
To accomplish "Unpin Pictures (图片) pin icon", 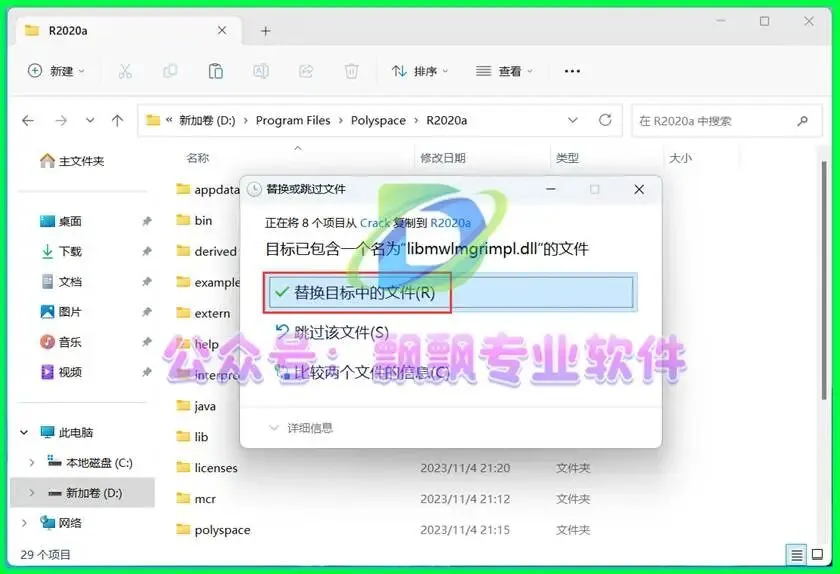I will [146, 312].
